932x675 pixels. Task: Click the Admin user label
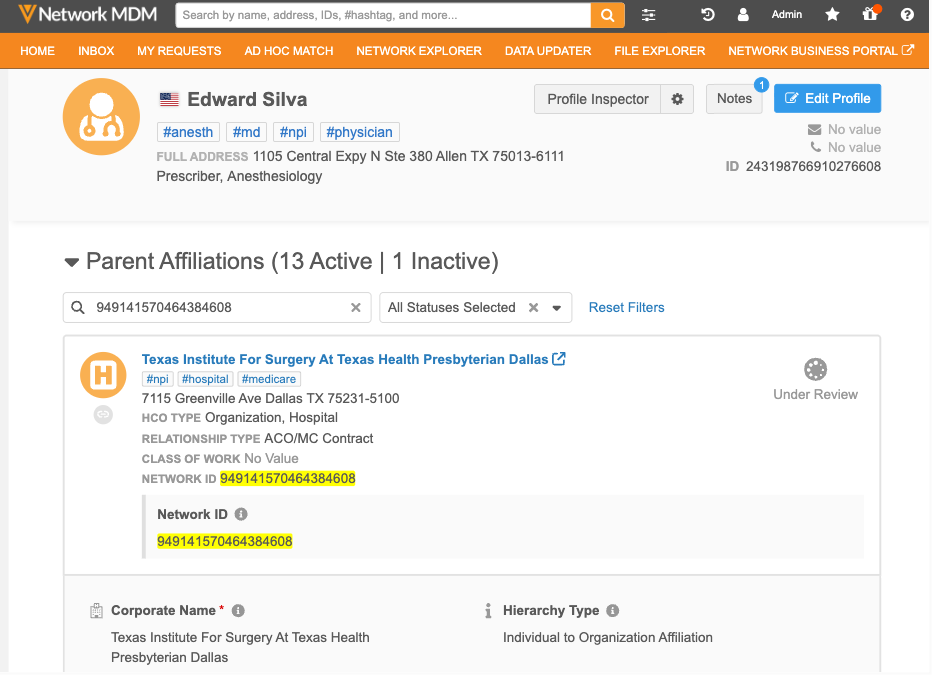[787, 15]
